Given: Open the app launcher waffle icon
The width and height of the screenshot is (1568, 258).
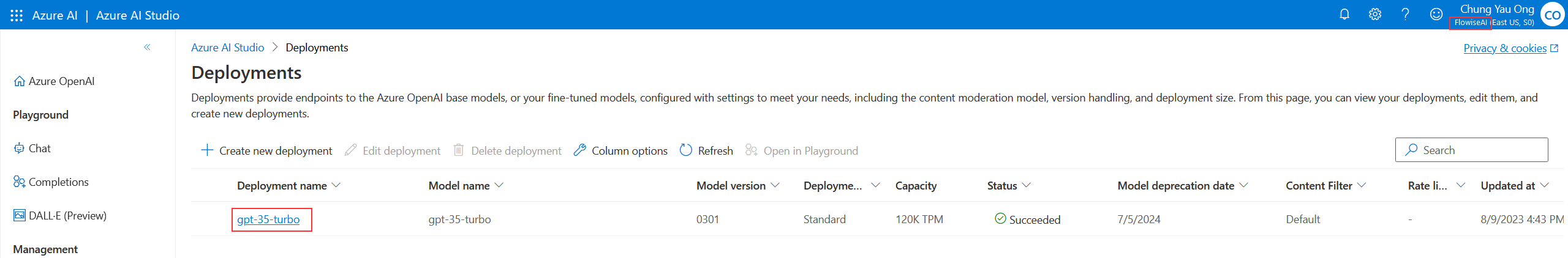Looking at the screenshot, I should 17,15.
